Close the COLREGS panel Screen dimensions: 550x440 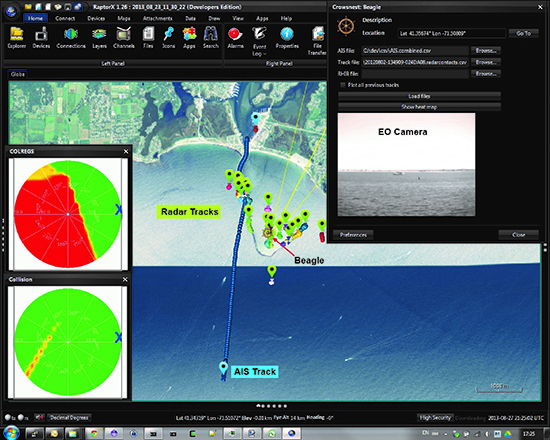[126, 151]
